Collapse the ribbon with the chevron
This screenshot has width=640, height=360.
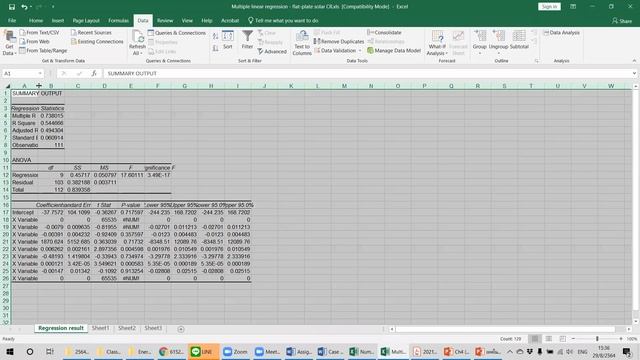point(634,61)
